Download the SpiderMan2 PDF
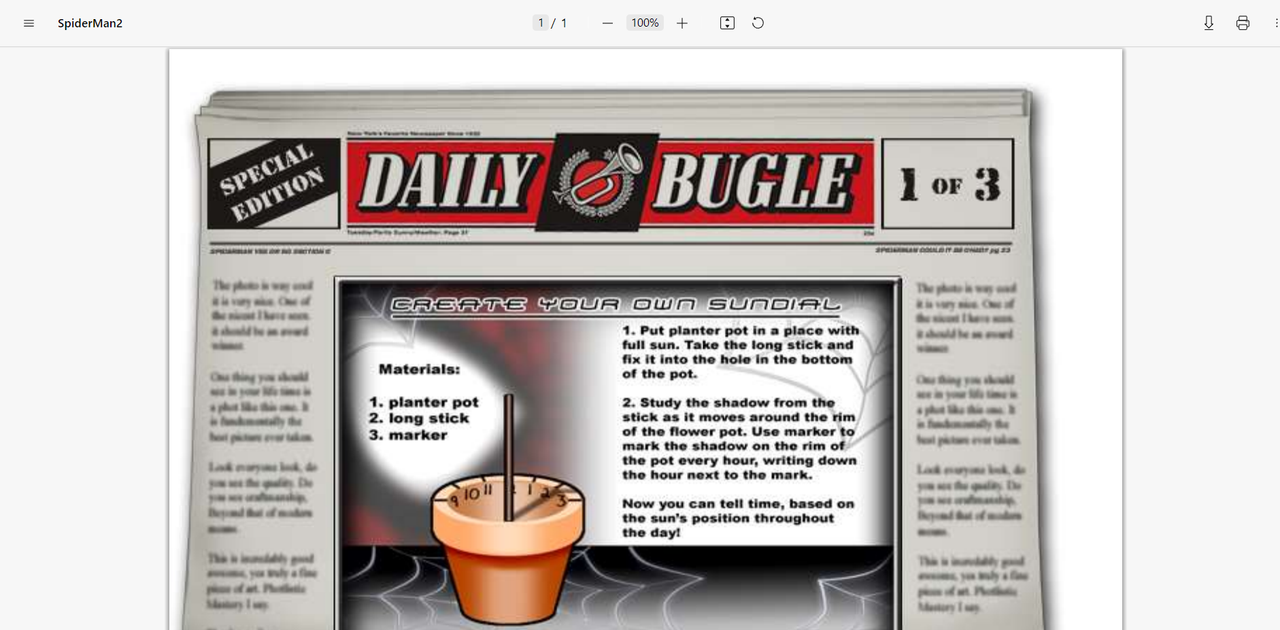Viewport: 1280px width, 630px height. [x=1208, y=23]
